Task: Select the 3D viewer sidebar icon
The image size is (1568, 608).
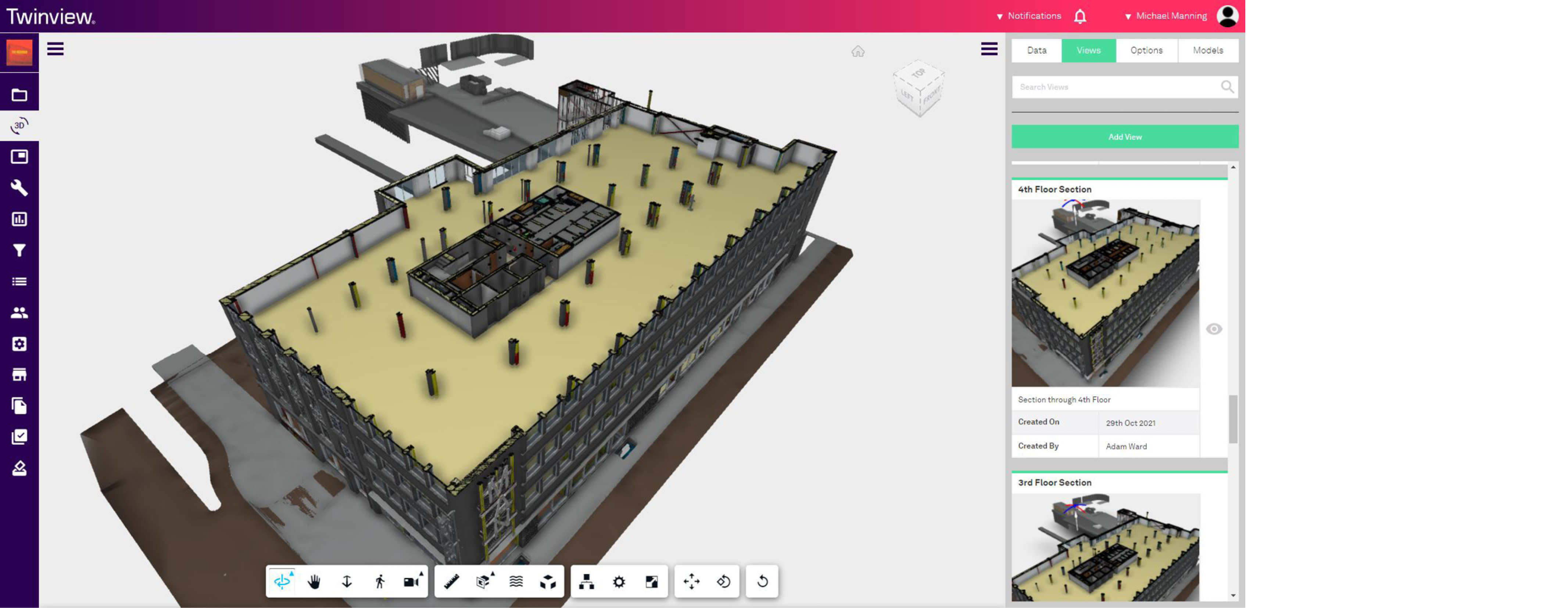Action: coord(19,126)
